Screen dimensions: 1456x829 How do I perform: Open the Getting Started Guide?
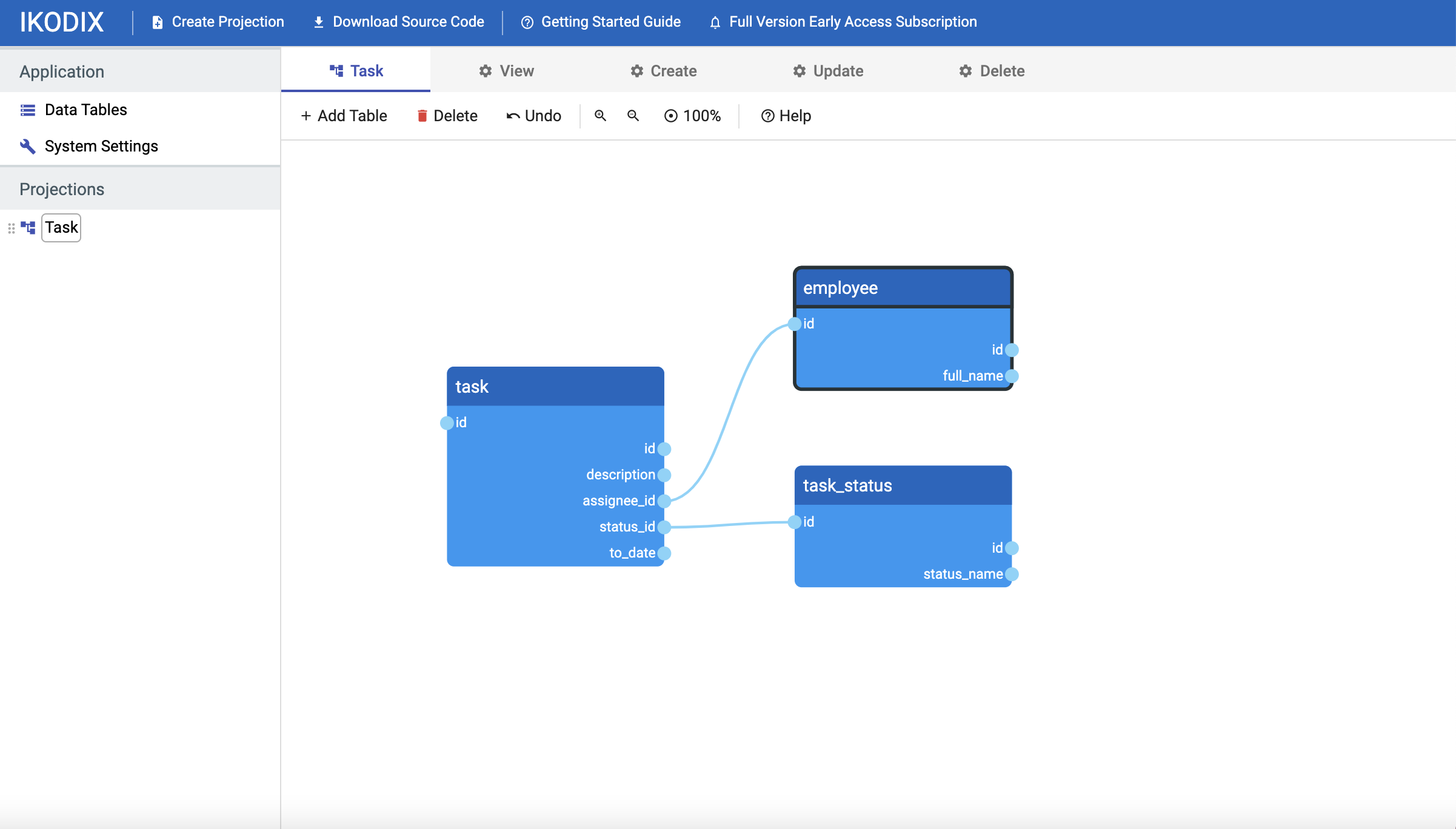(x=601, y=22)
